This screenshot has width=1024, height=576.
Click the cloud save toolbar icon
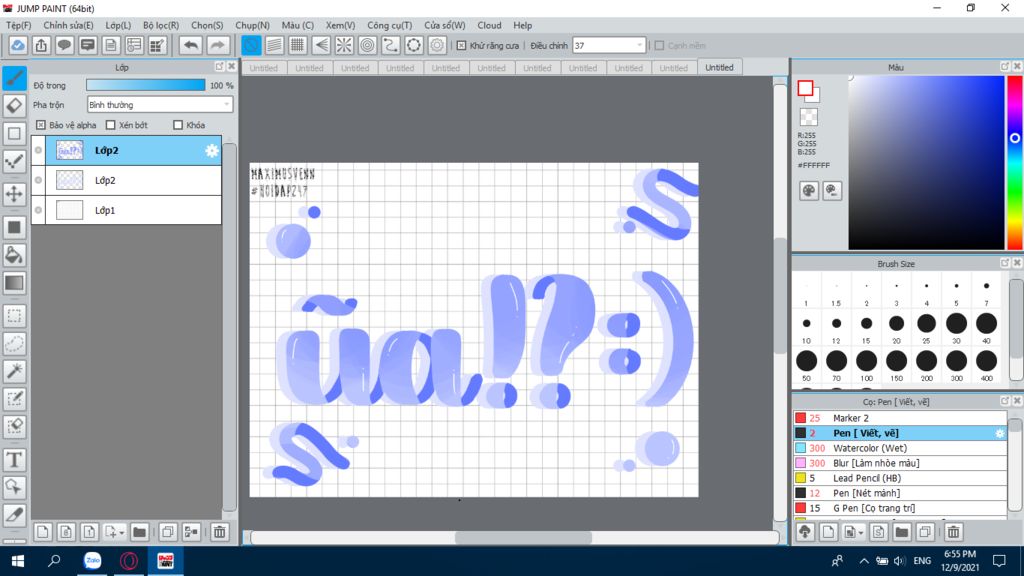pyautogui.click(x=18, y=45)
